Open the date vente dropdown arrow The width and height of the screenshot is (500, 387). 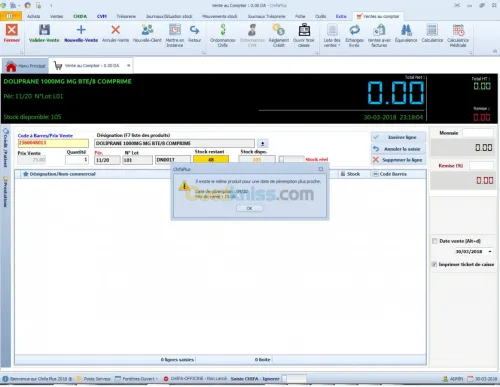(x=490, y=252)
